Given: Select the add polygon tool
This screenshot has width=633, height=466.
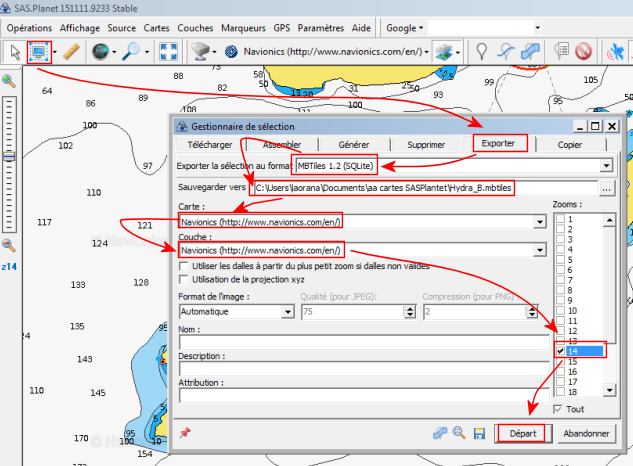Looking at the screenshot, I should [530, 52].
